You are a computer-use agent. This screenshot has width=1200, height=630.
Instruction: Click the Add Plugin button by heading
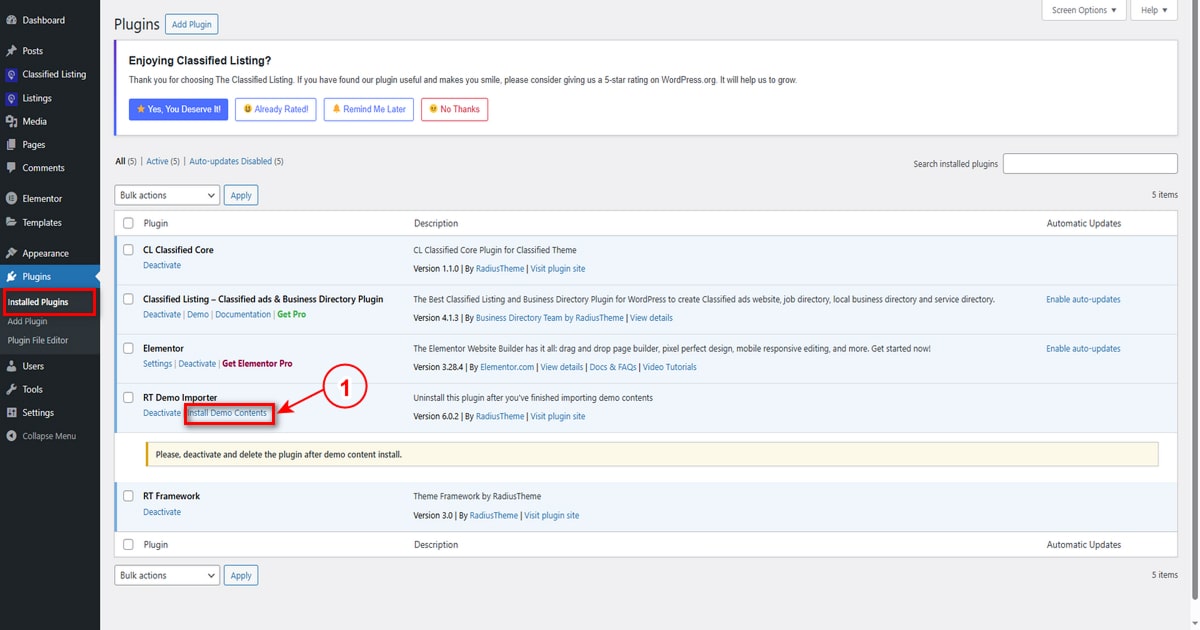[x=192, y=24]
